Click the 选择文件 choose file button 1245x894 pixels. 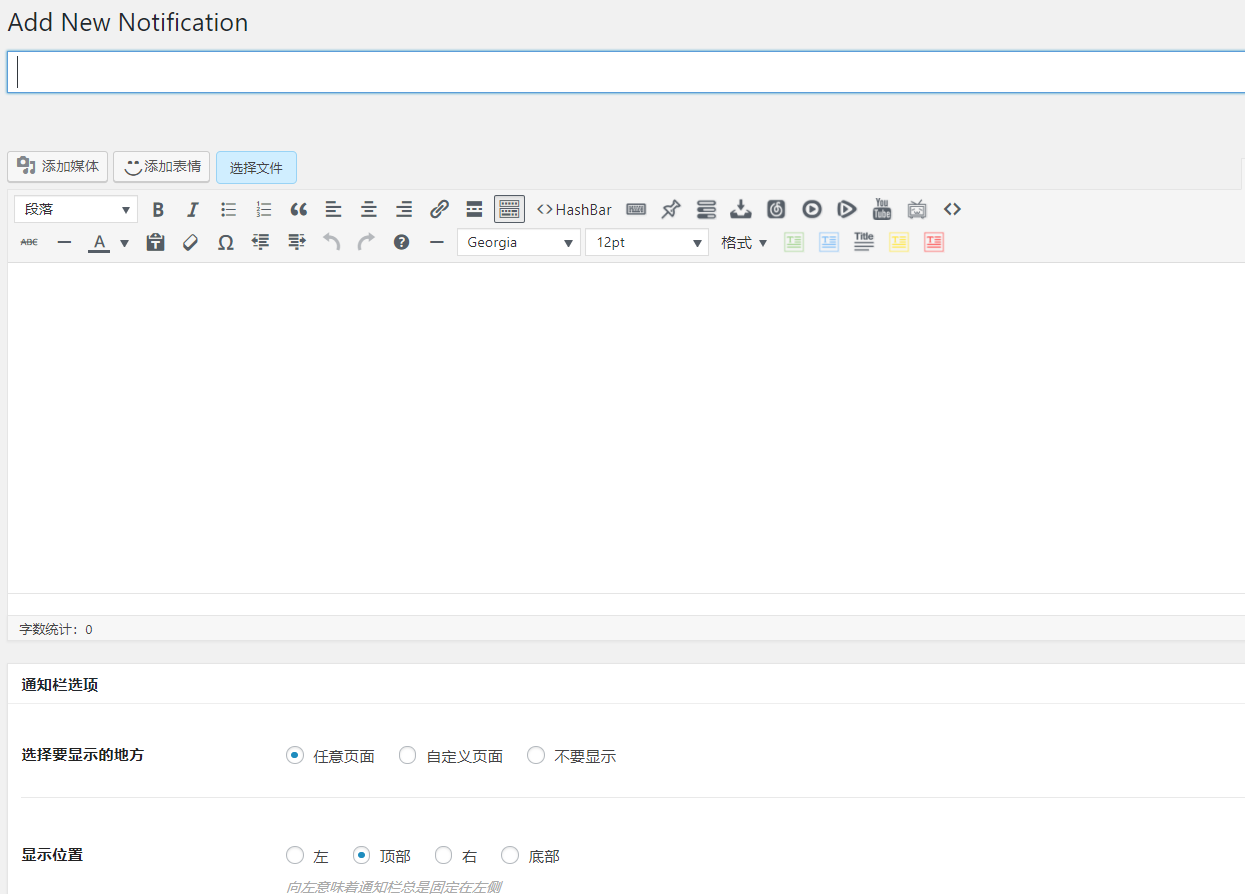click(x=256, y=167)
